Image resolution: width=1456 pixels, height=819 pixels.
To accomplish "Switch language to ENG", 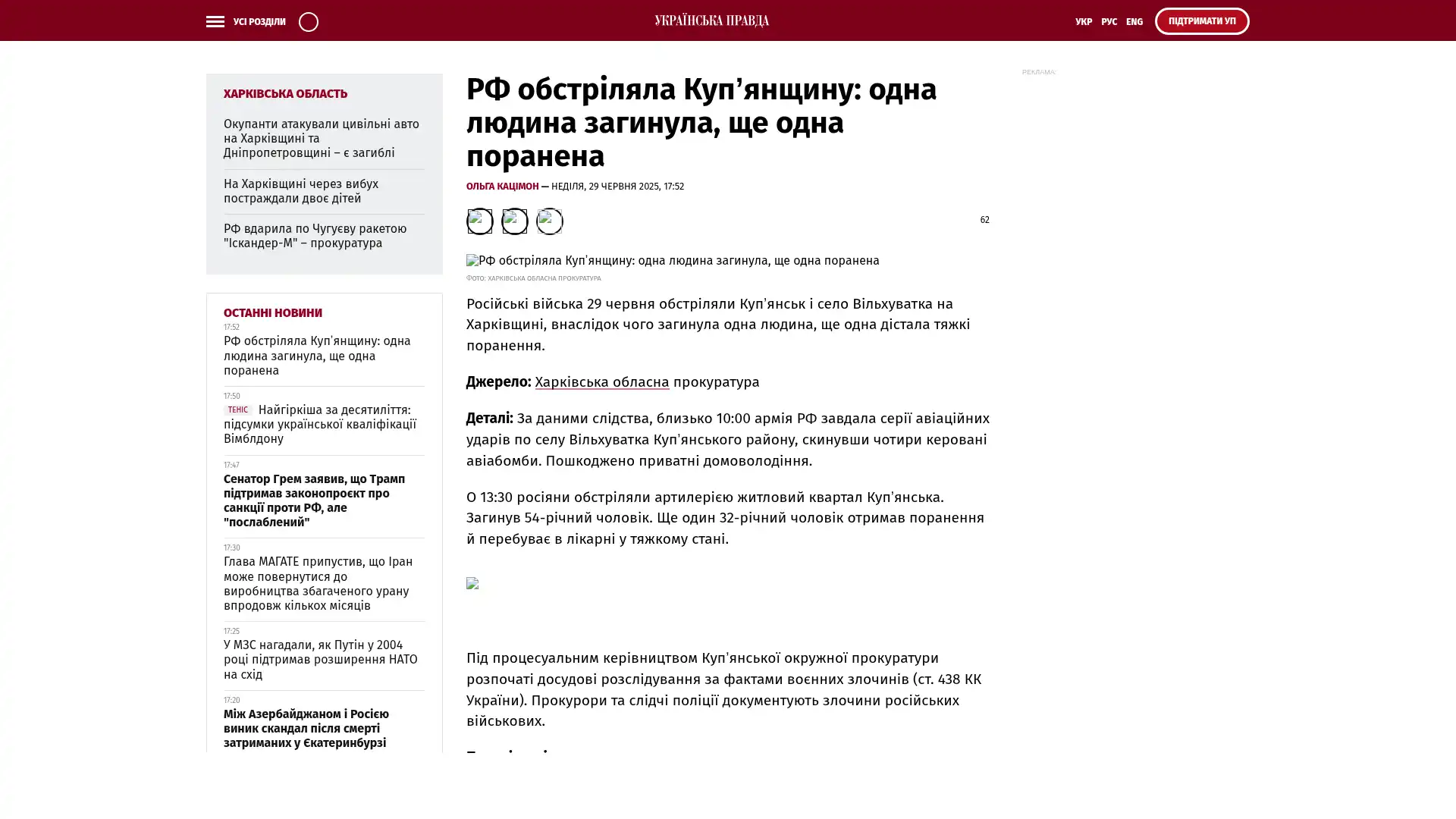I will coord(1134,21).
